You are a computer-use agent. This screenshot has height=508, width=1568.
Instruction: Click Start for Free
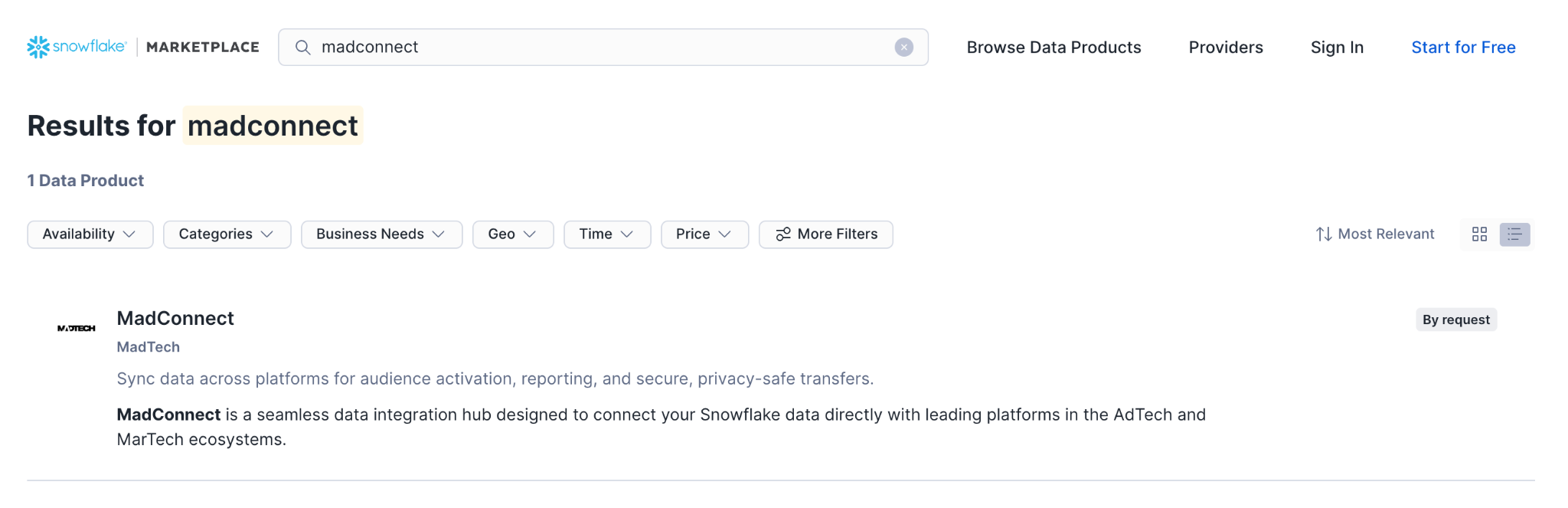(x=1463, y=48)
